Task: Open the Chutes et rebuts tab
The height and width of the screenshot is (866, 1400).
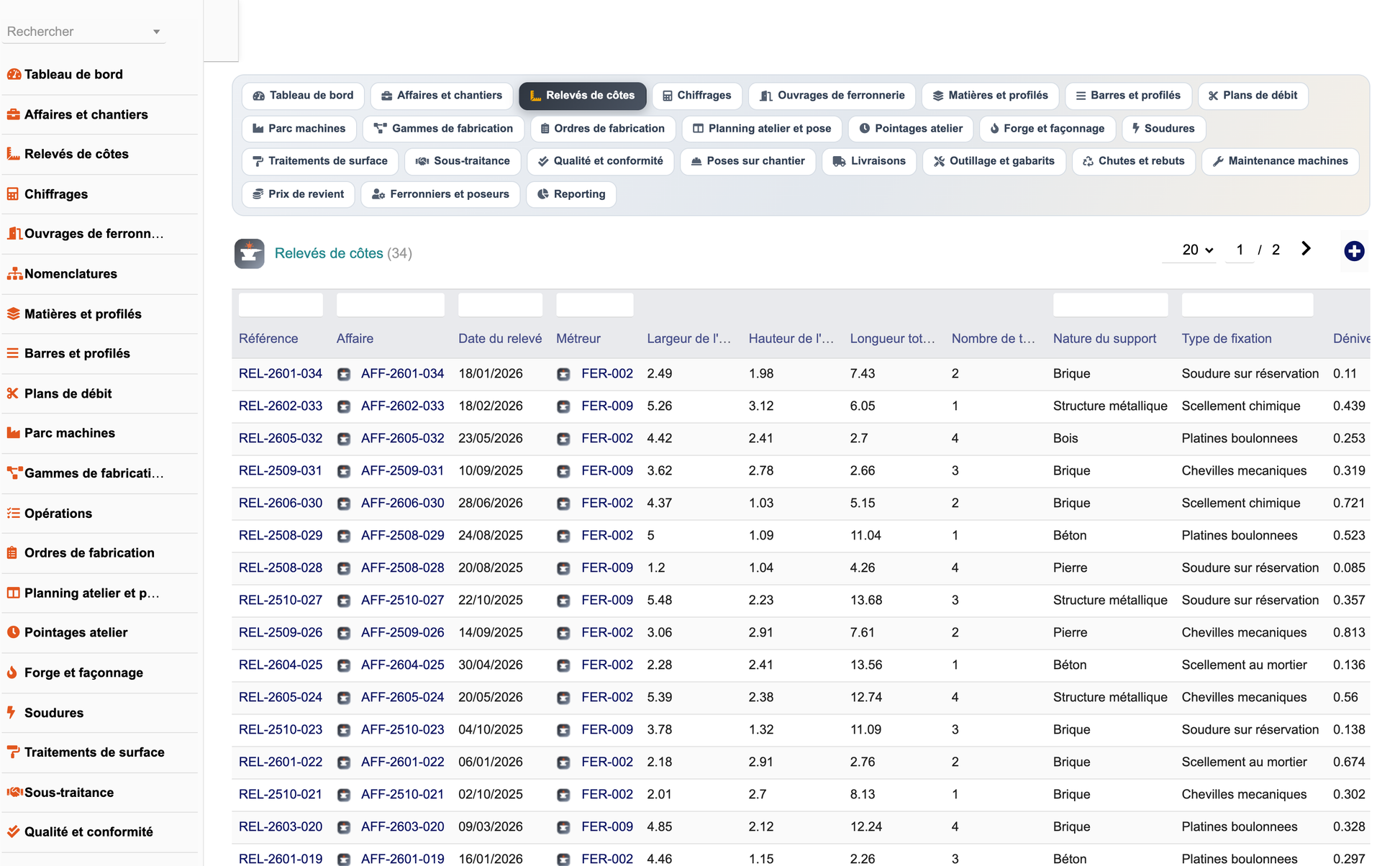Action: pyautogui.click(x=1133, y=161)
